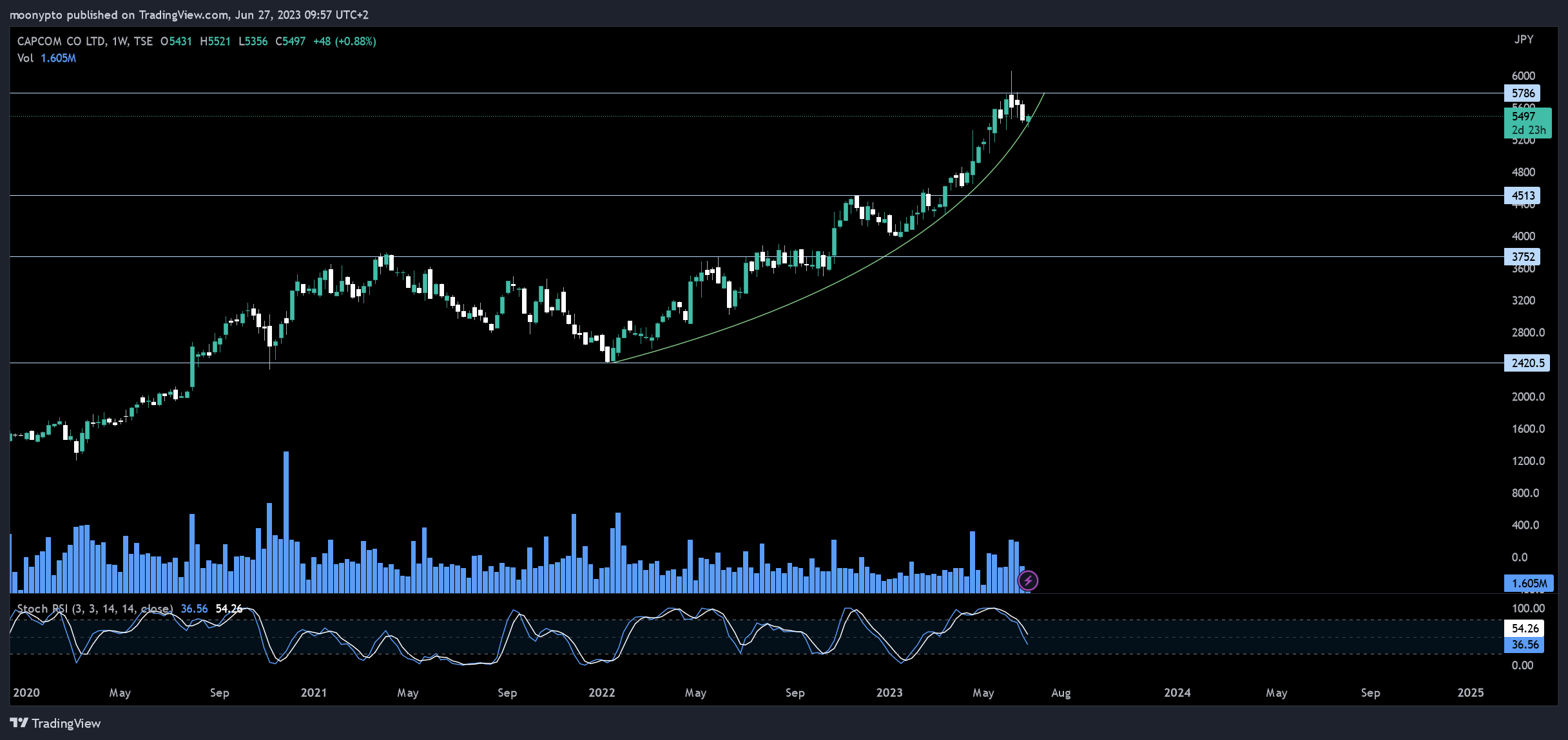The height and width of the screenshot is (740, 1568).
Task: Click the closing price C5497 value
Action: [290, 41]
